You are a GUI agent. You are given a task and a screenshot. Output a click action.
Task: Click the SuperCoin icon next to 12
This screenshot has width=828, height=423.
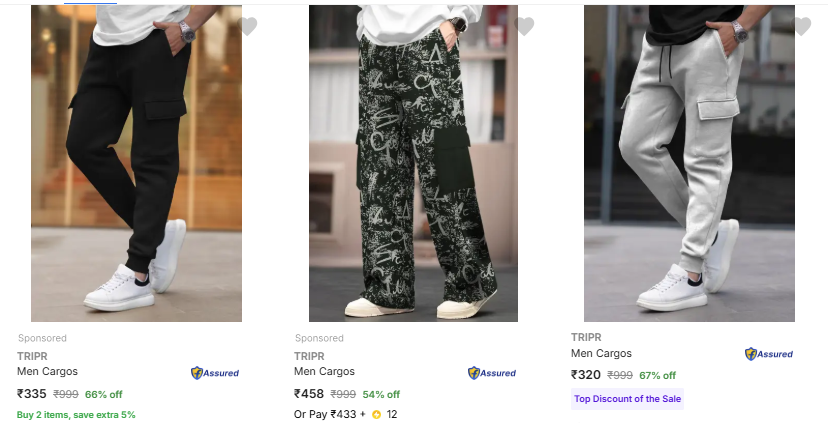point(376,415)
